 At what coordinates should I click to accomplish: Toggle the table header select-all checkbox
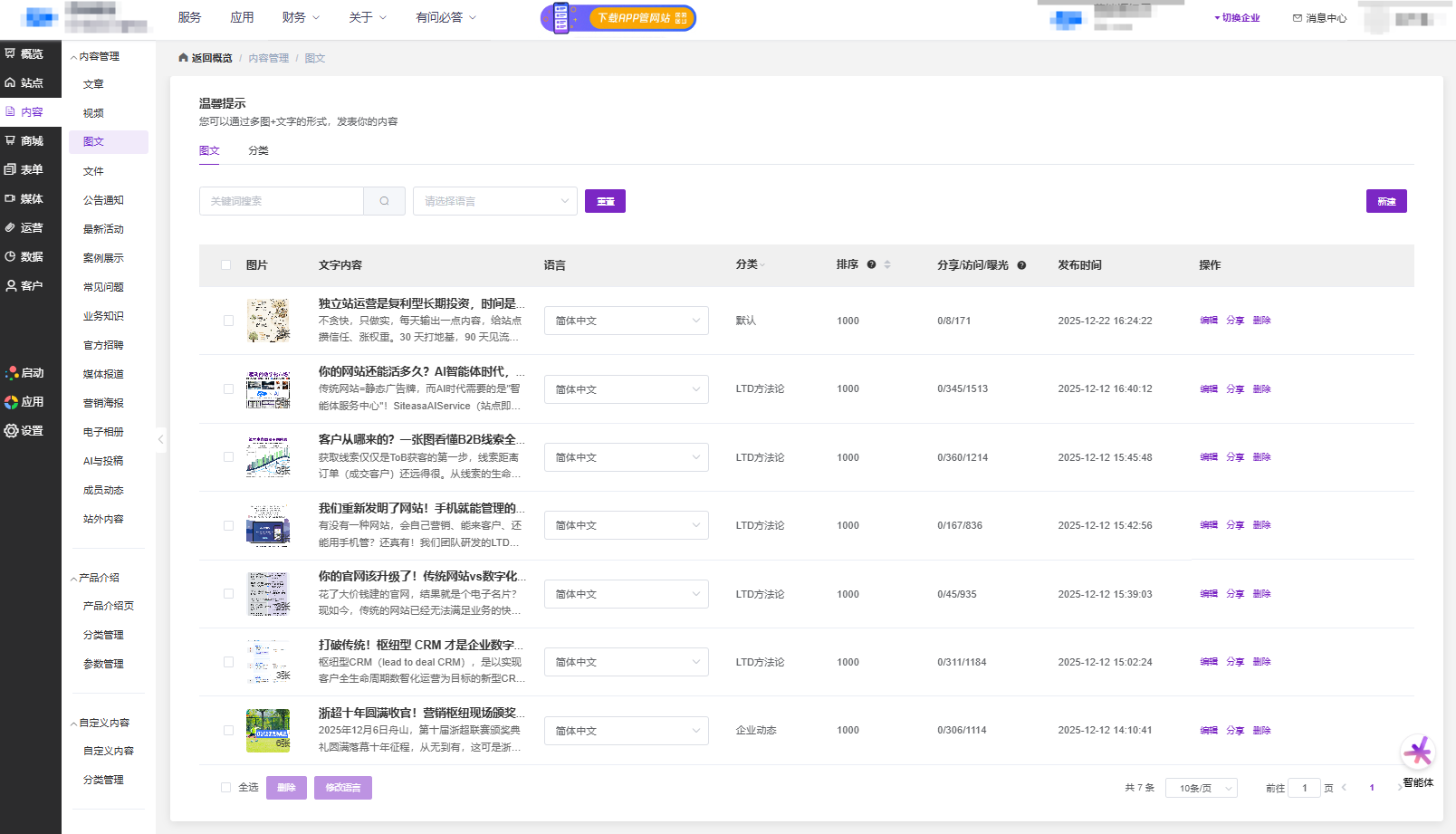pos(226,265)
